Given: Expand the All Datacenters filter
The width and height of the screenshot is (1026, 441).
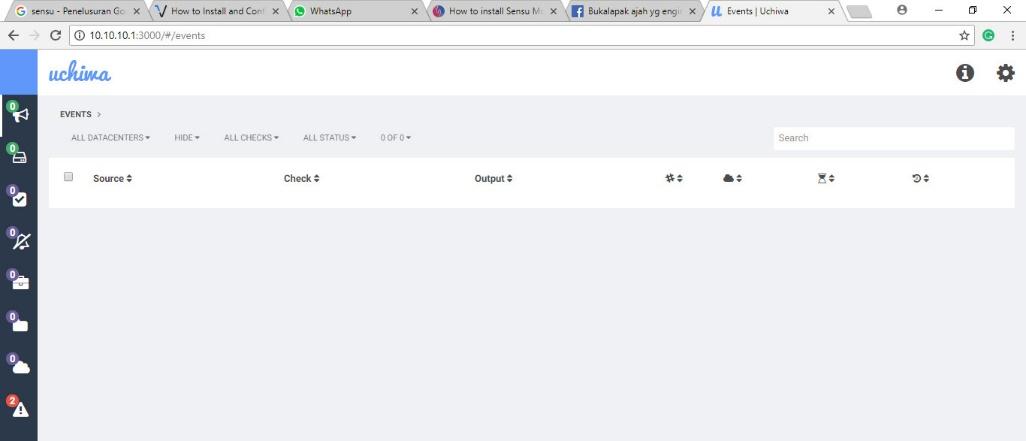Looking at the screenshot, I should [x=111, y=137].
